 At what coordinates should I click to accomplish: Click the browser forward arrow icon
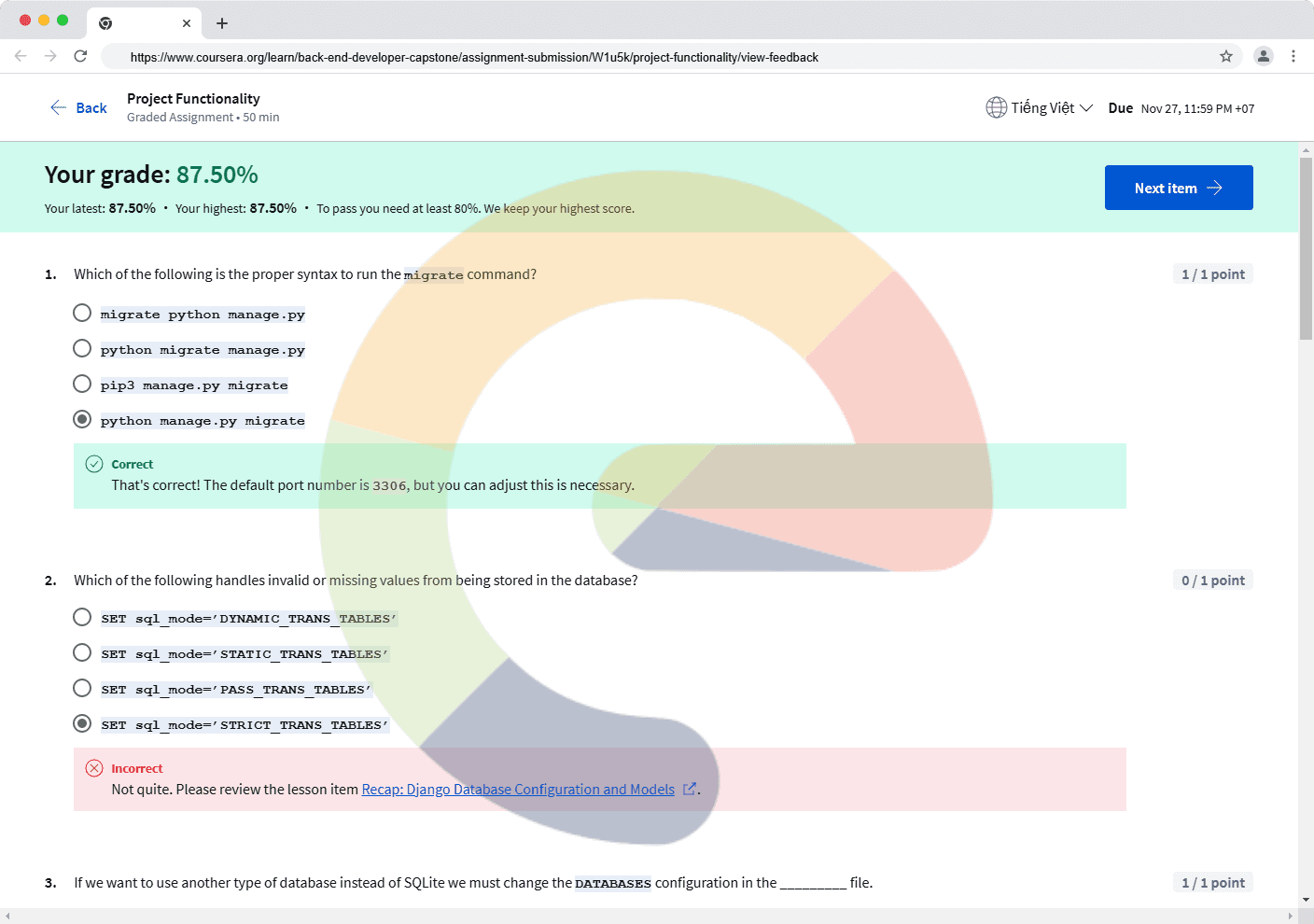(50, 56)
